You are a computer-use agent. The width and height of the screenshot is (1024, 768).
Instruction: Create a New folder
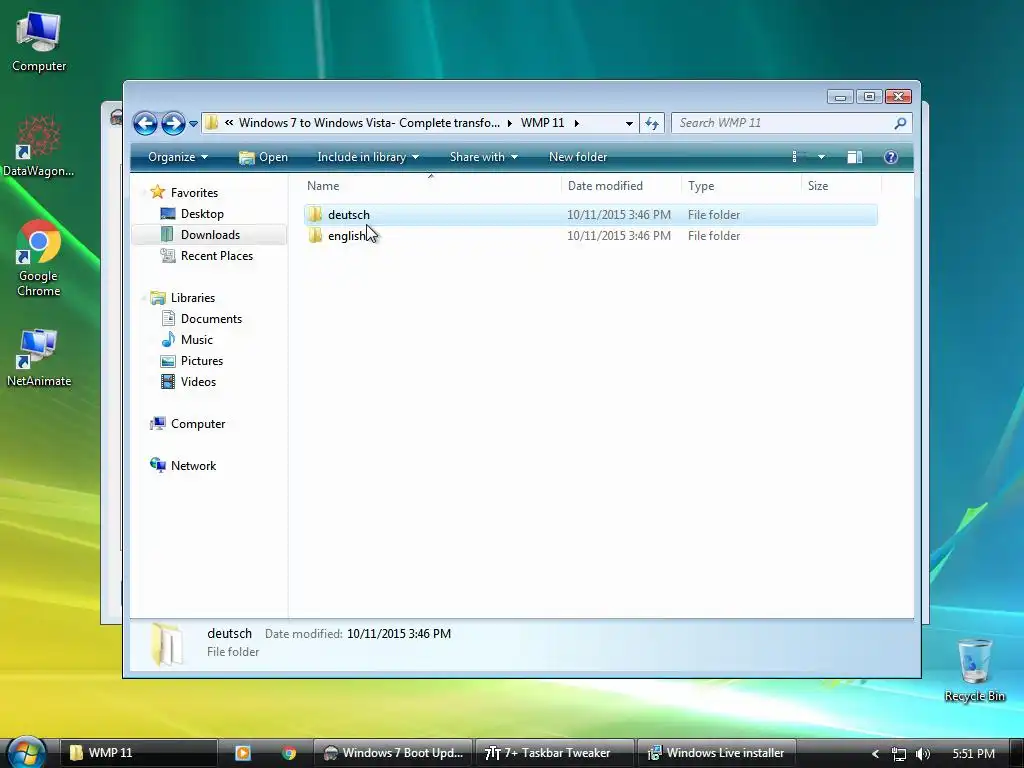point(578,157)
